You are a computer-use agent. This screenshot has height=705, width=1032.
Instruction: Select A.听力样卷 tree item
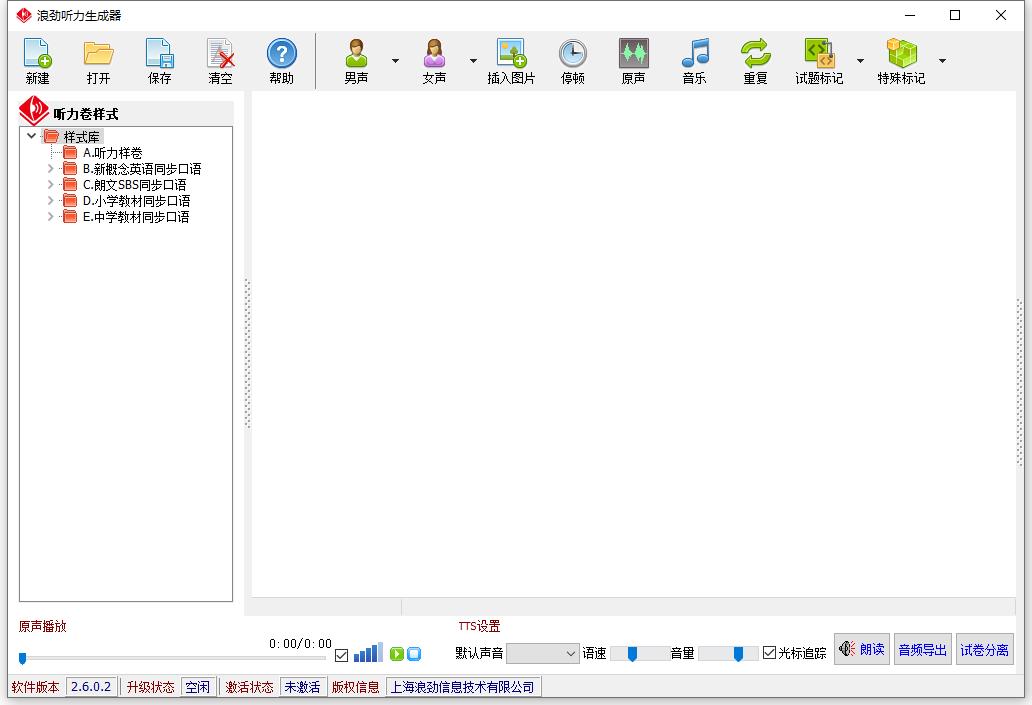(x=113, y=153)
